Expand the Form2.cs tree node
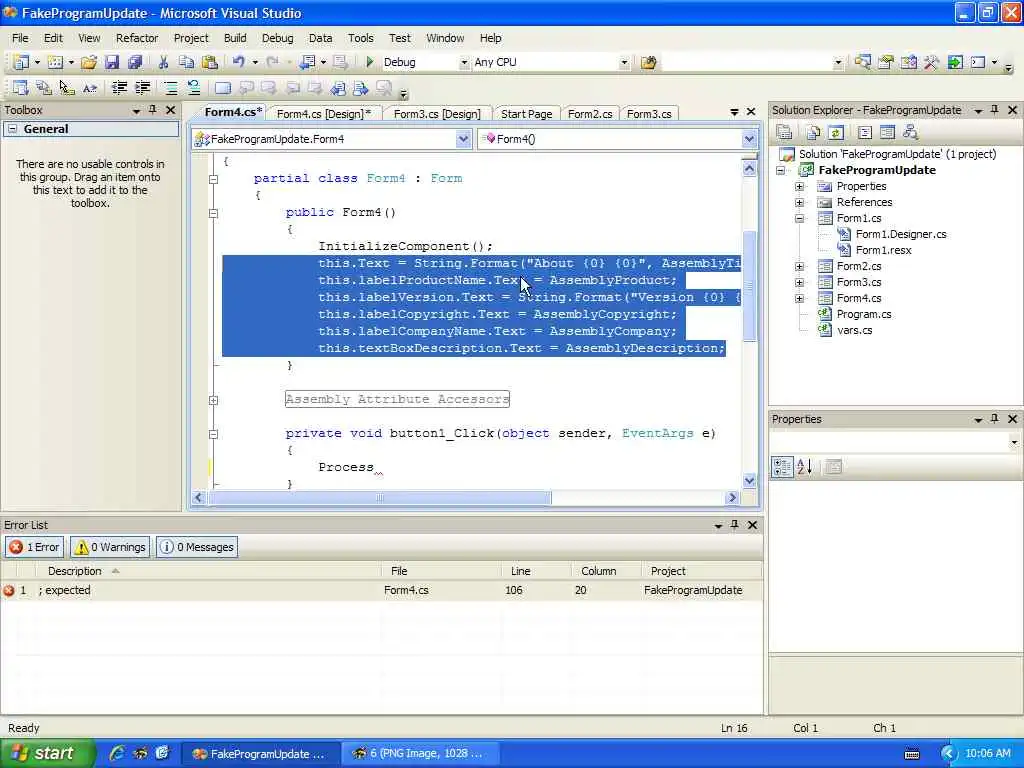Viewport: 1024px width, 768px height. pyautogui.click(x=799, y=266)
